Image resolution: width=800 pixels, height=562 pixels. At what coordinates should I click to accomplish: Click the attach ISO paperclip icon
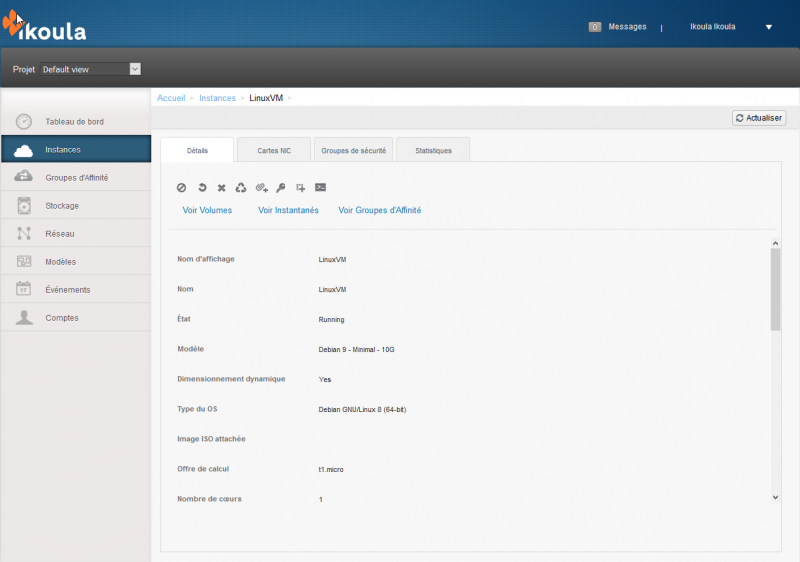(261, 188)
